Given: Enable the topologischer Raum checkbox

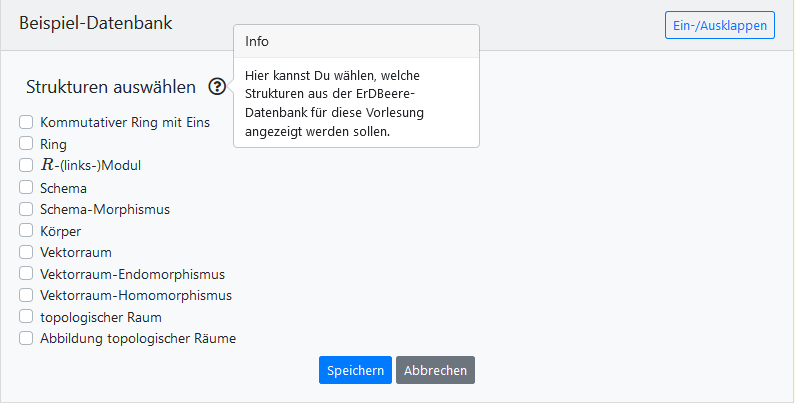Looking at the screenshot, I should pos(26,317).
